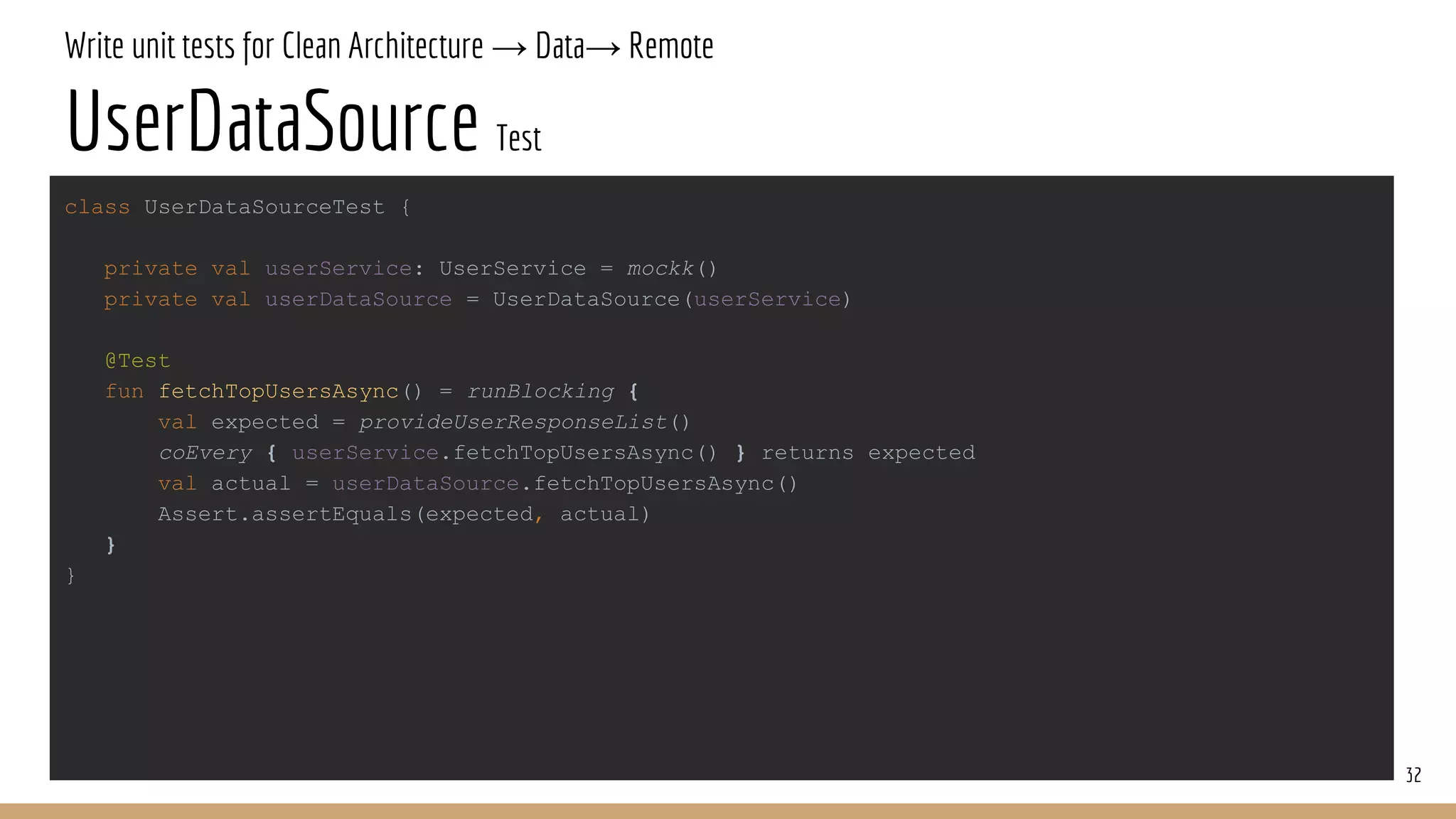Click 'returns expected' in the coEvery line

(868, 453)
